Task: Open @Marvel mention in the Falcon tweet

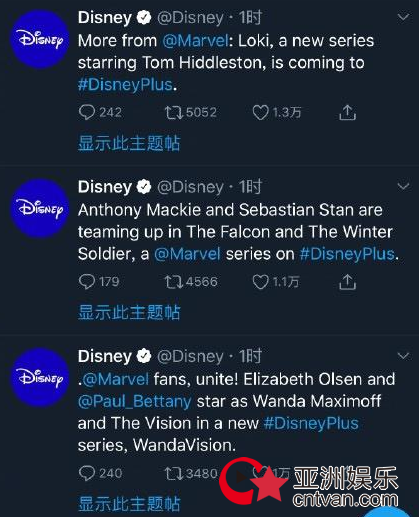Action: coord(187,254)
